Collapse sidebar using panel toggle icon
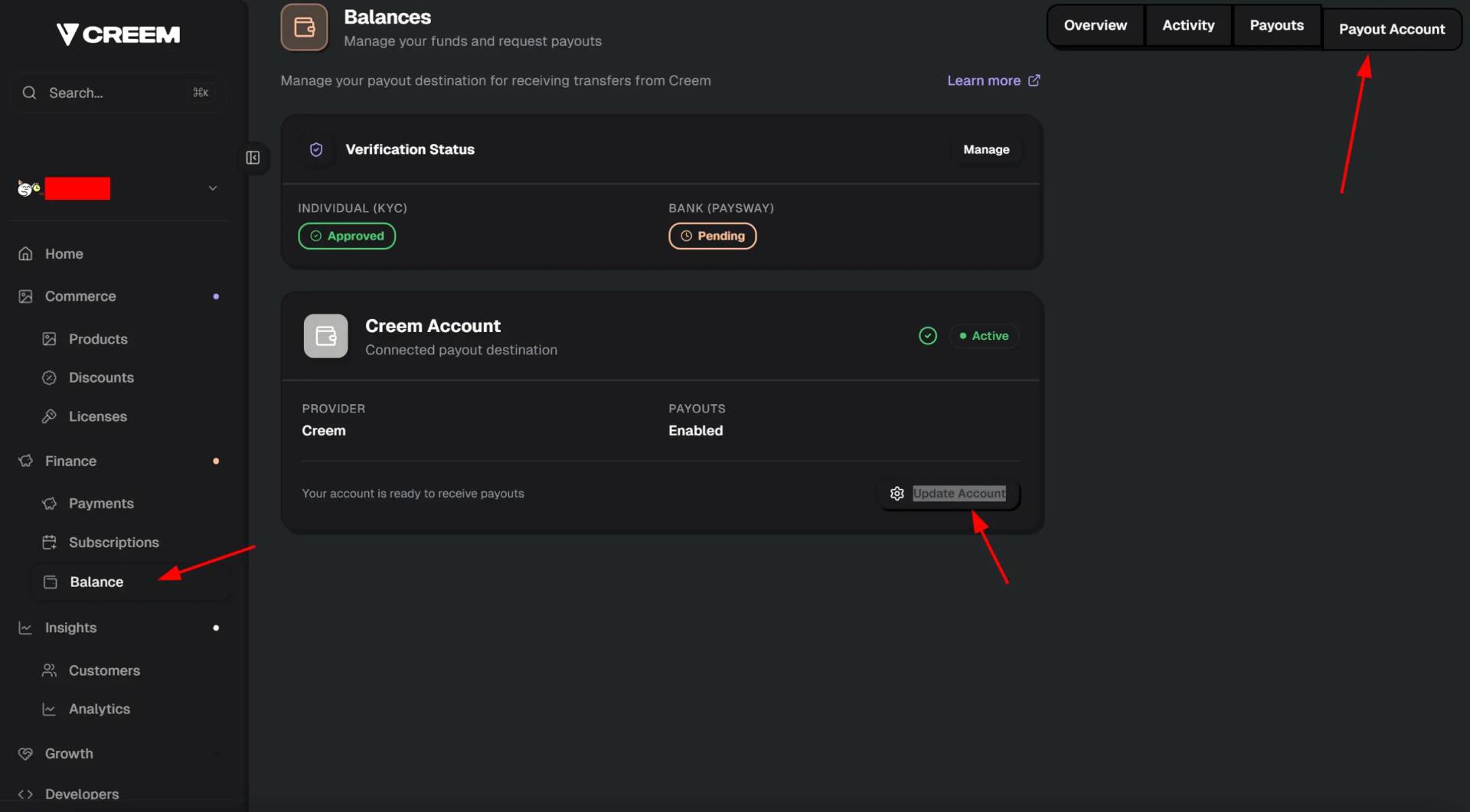Screen dimensions: 1470x812 pos(253,158)
